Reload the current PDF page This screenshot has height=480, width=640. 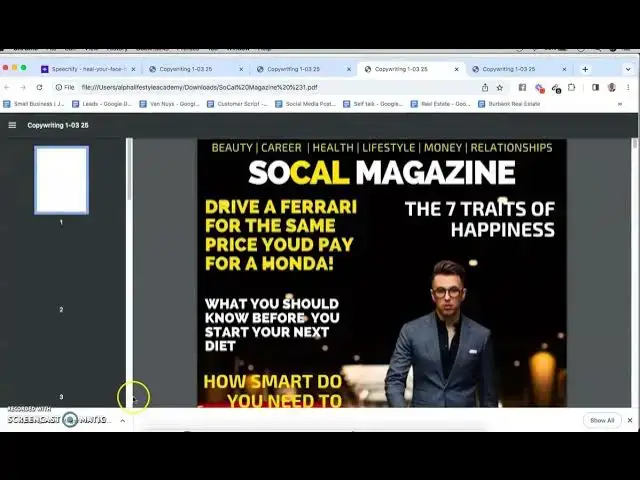coord(39,87)
